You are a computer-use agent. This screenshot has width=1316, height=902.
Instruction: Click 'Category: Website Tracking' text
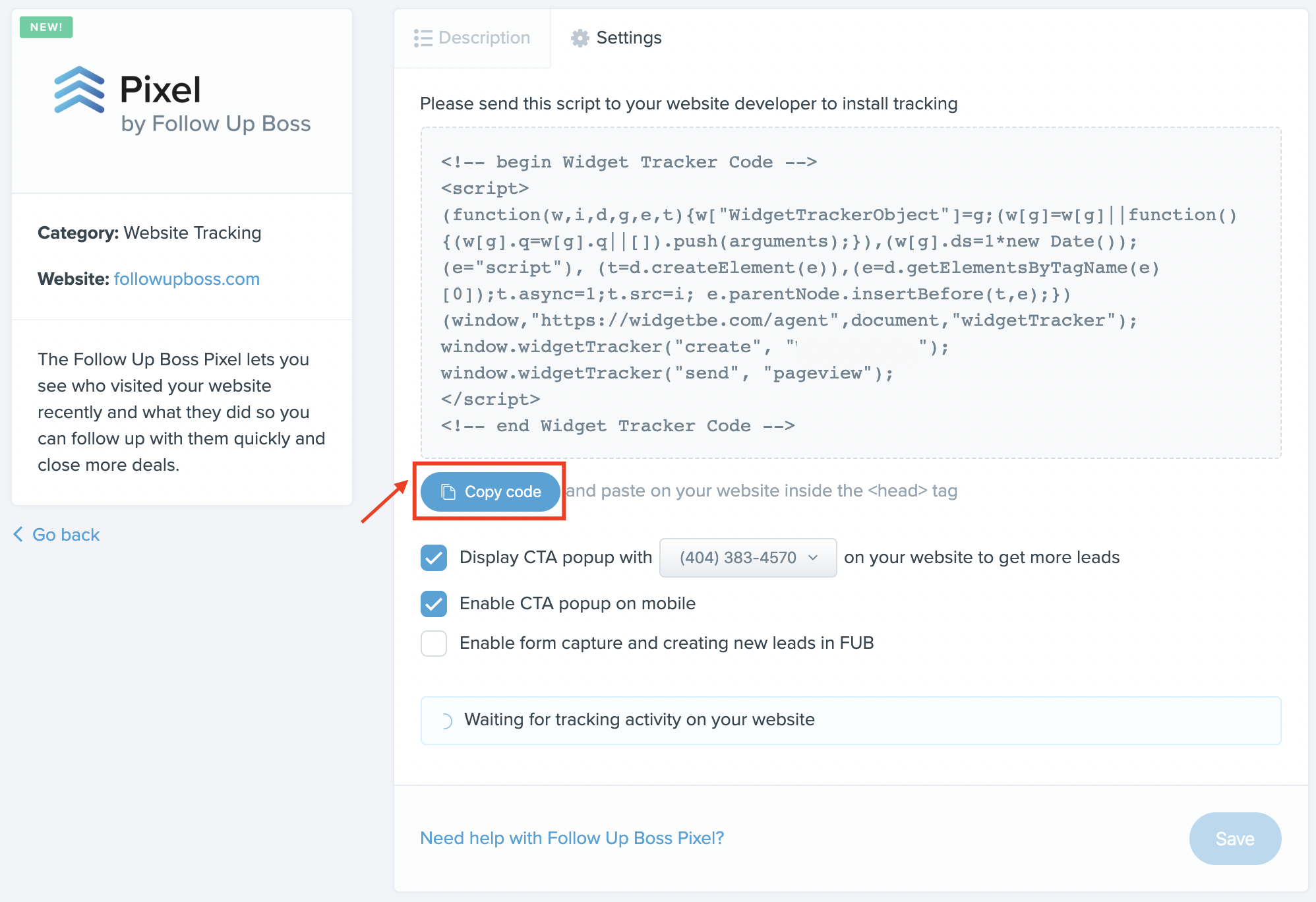[150, 233]
